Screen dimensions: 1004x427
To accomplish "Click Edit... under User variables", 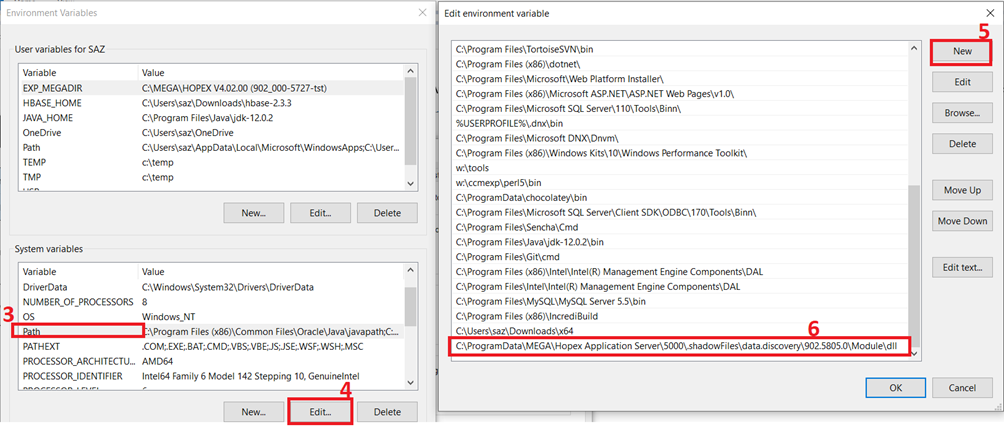I will 319,212.
